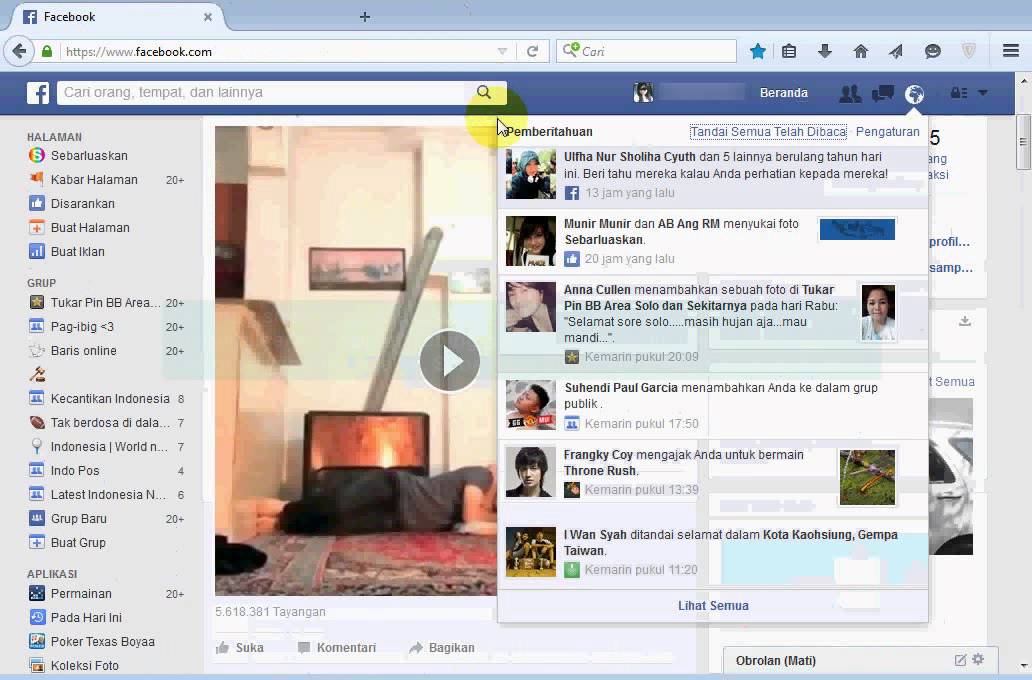The width and height of the screenshot is (1032, 680).
Task: Click the notifications globe icon
Action: coord(914,94)
